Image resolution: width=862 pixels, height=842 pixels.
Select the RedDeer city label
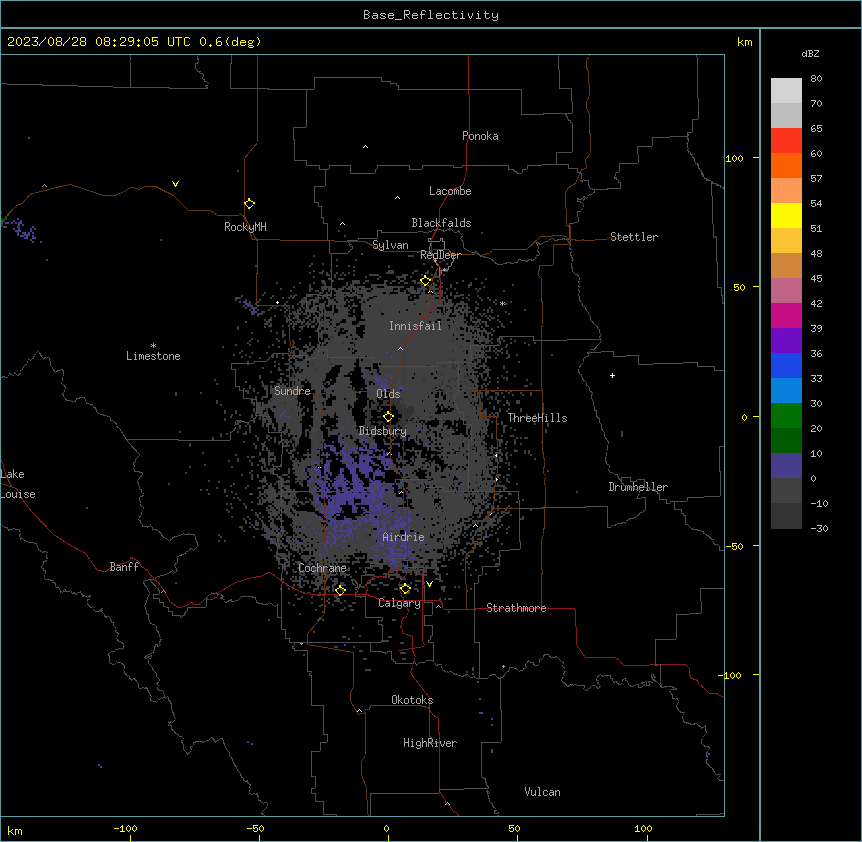[x=440, y=255]
